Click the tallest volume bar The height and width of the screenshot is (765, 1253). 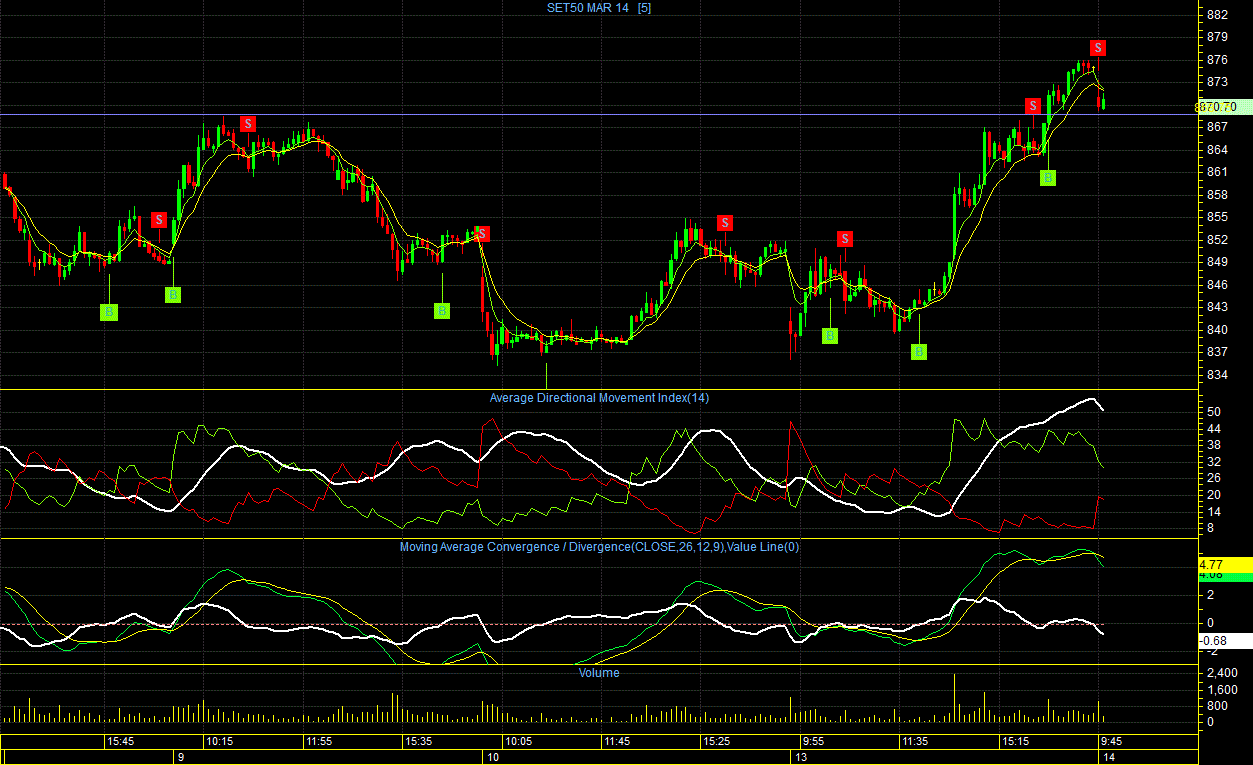(954, 698)
